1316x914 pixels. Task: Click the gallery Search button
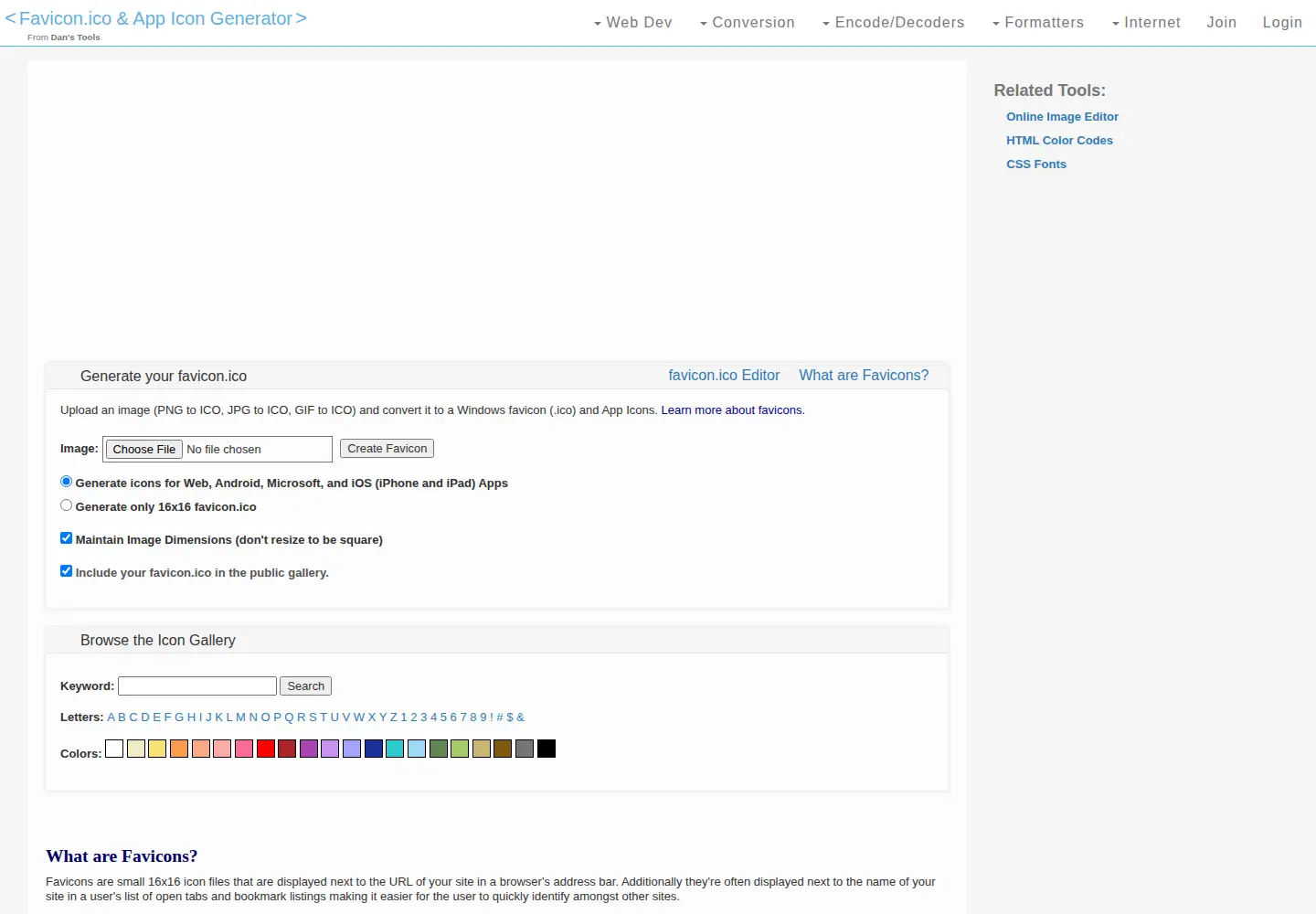[305, 686]
